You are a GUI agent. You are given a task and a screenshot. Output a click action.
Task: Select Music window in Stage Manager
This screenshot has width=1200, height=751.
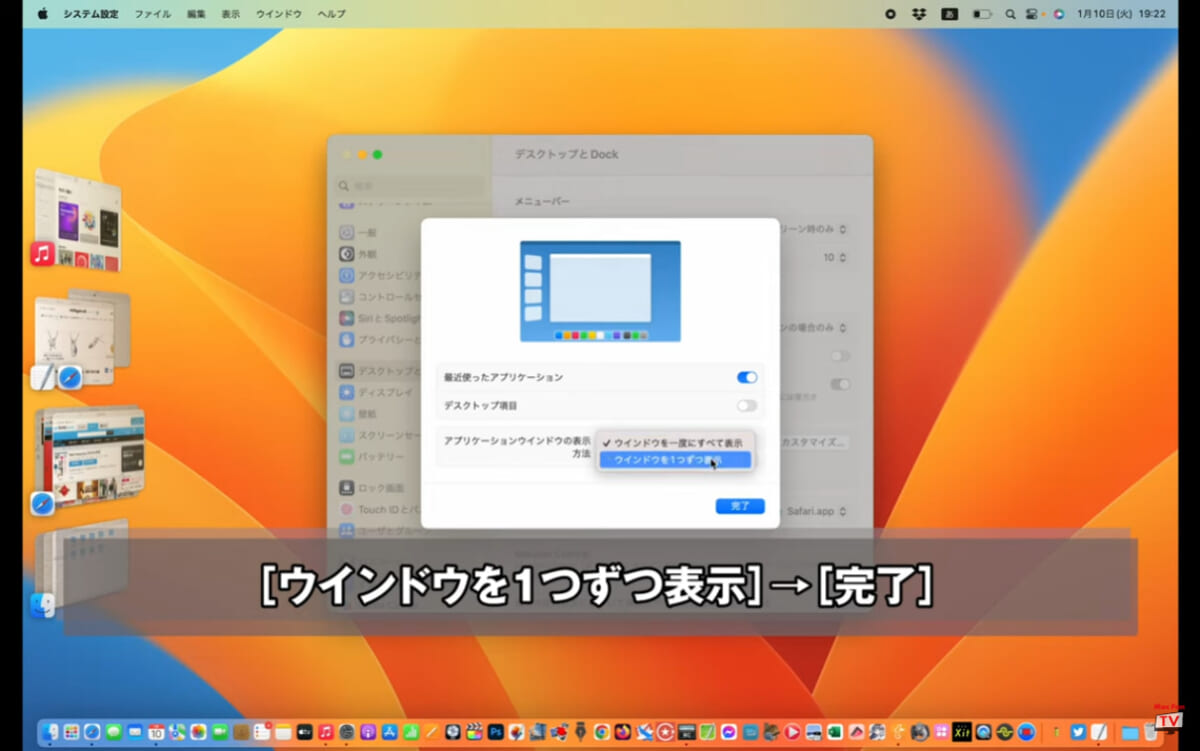(76, 222)
